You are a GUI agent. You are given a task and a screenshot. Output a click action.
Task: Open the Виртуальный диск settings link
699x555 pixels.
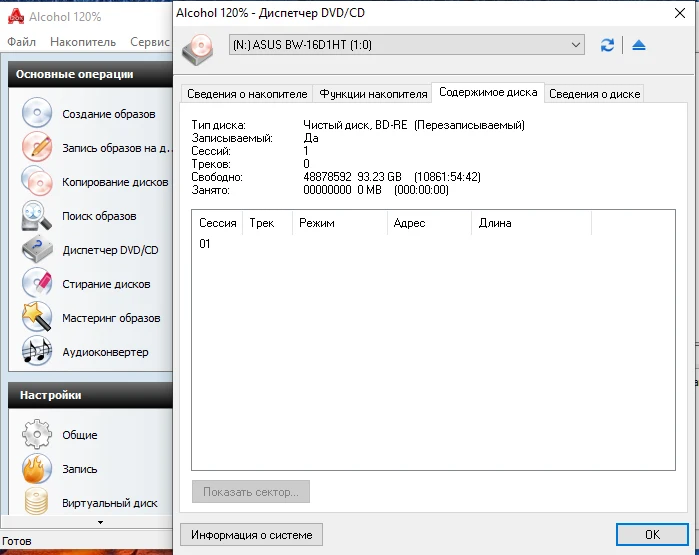(110, 503)
